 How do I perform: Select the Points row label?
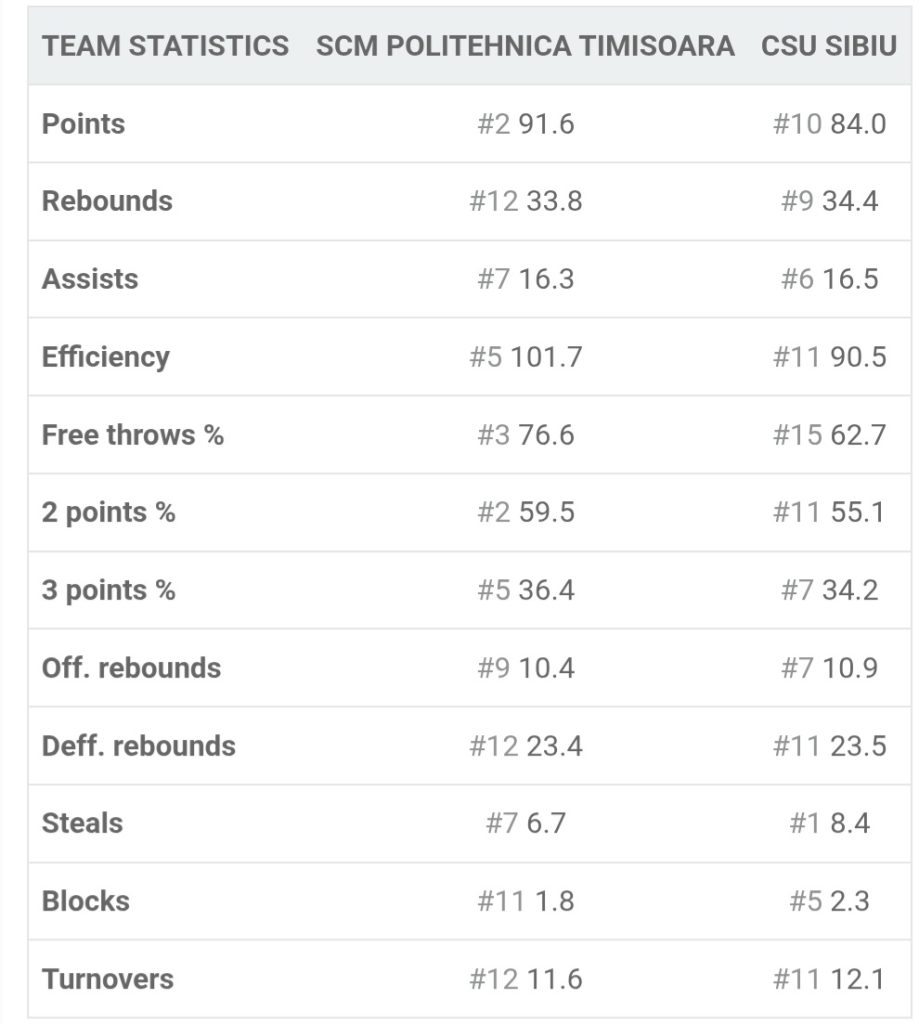[x=84, y=124]
